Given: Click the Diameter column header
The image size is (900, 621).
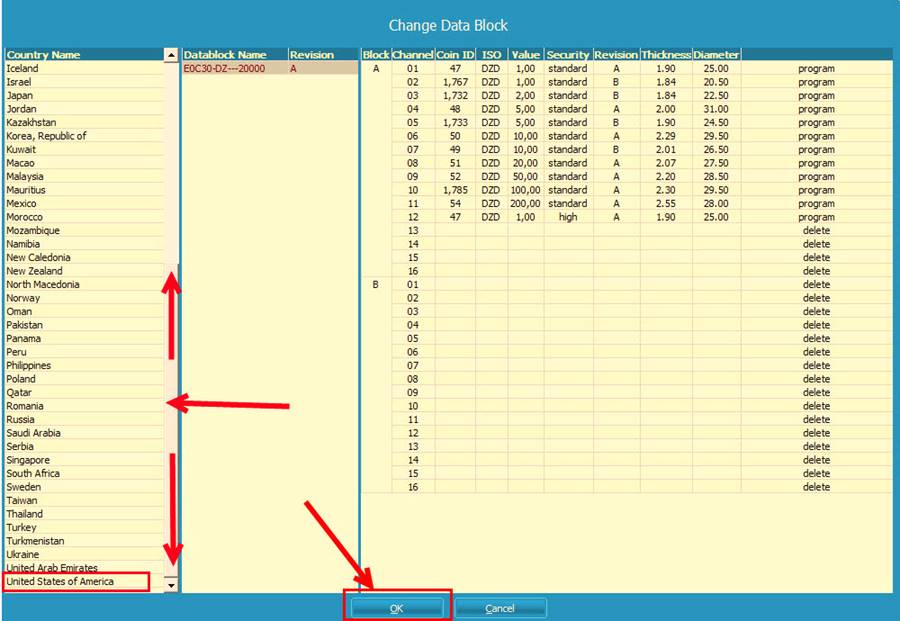Looking at the screenshot, I should [716, 54].
